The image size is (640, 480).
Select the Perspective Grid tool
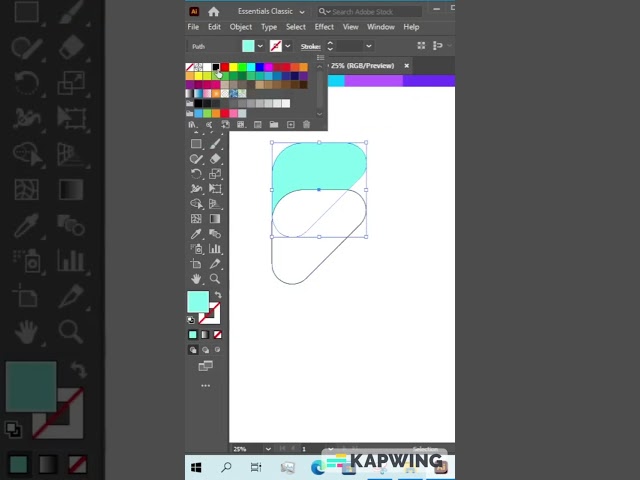pyautogui.click(x=215, y=204)
